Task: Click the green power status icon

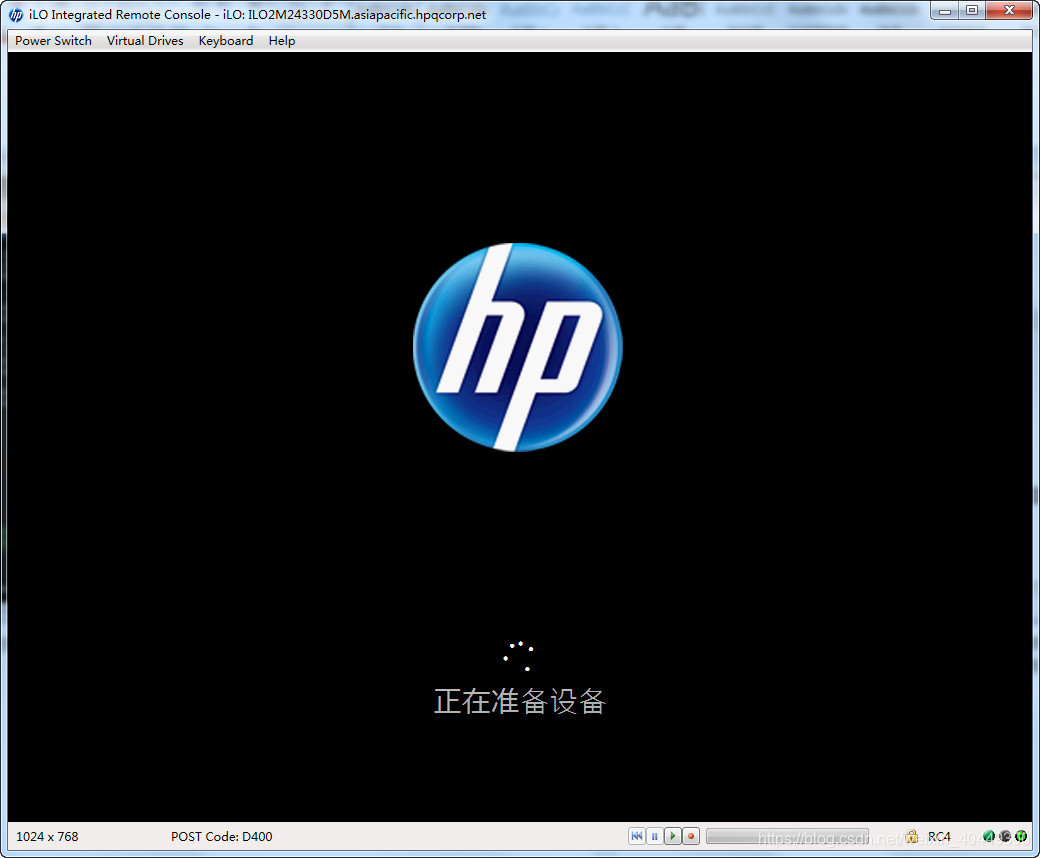Action: point(1021,836)
